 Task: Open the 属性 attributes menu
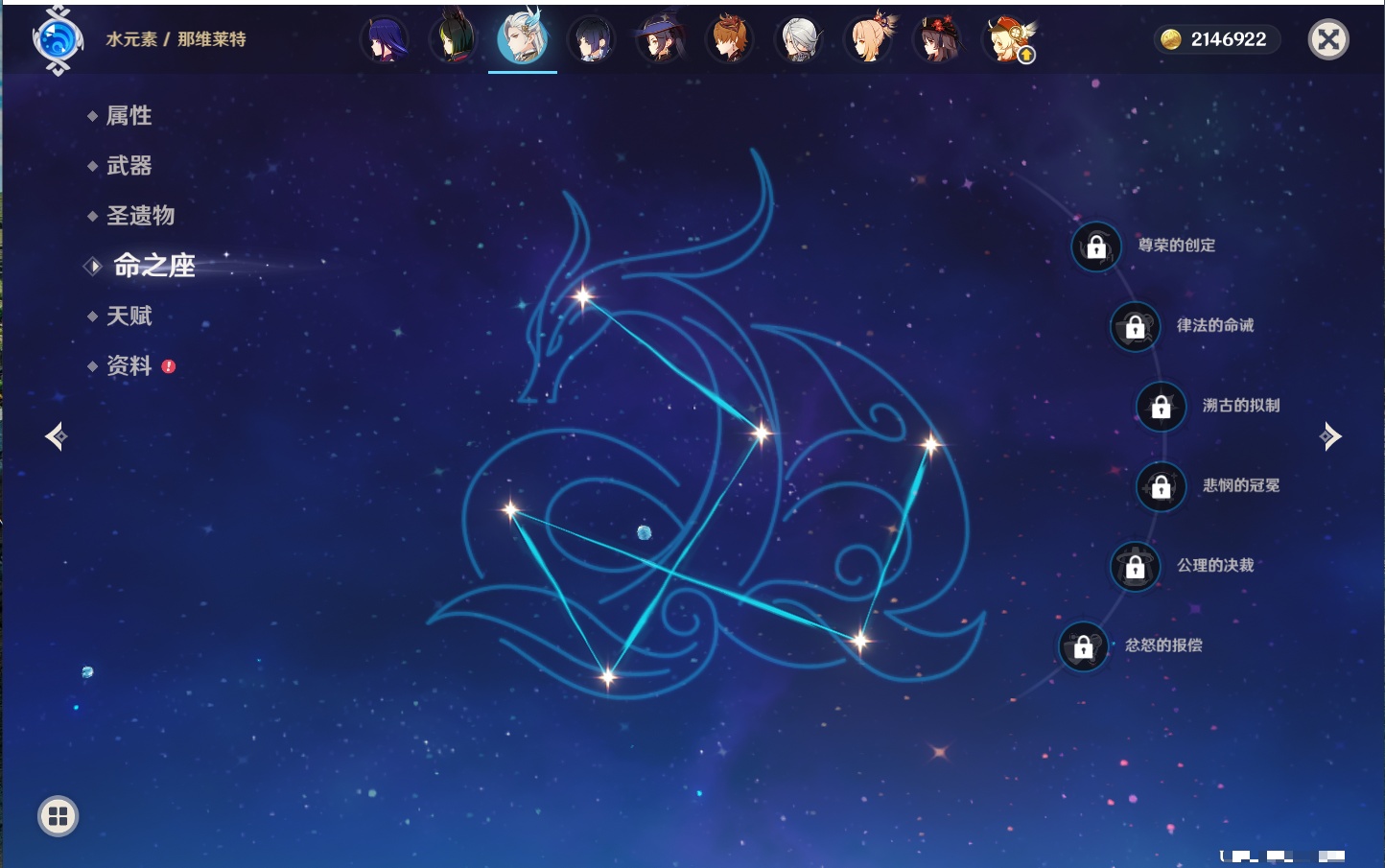[129, 116]
